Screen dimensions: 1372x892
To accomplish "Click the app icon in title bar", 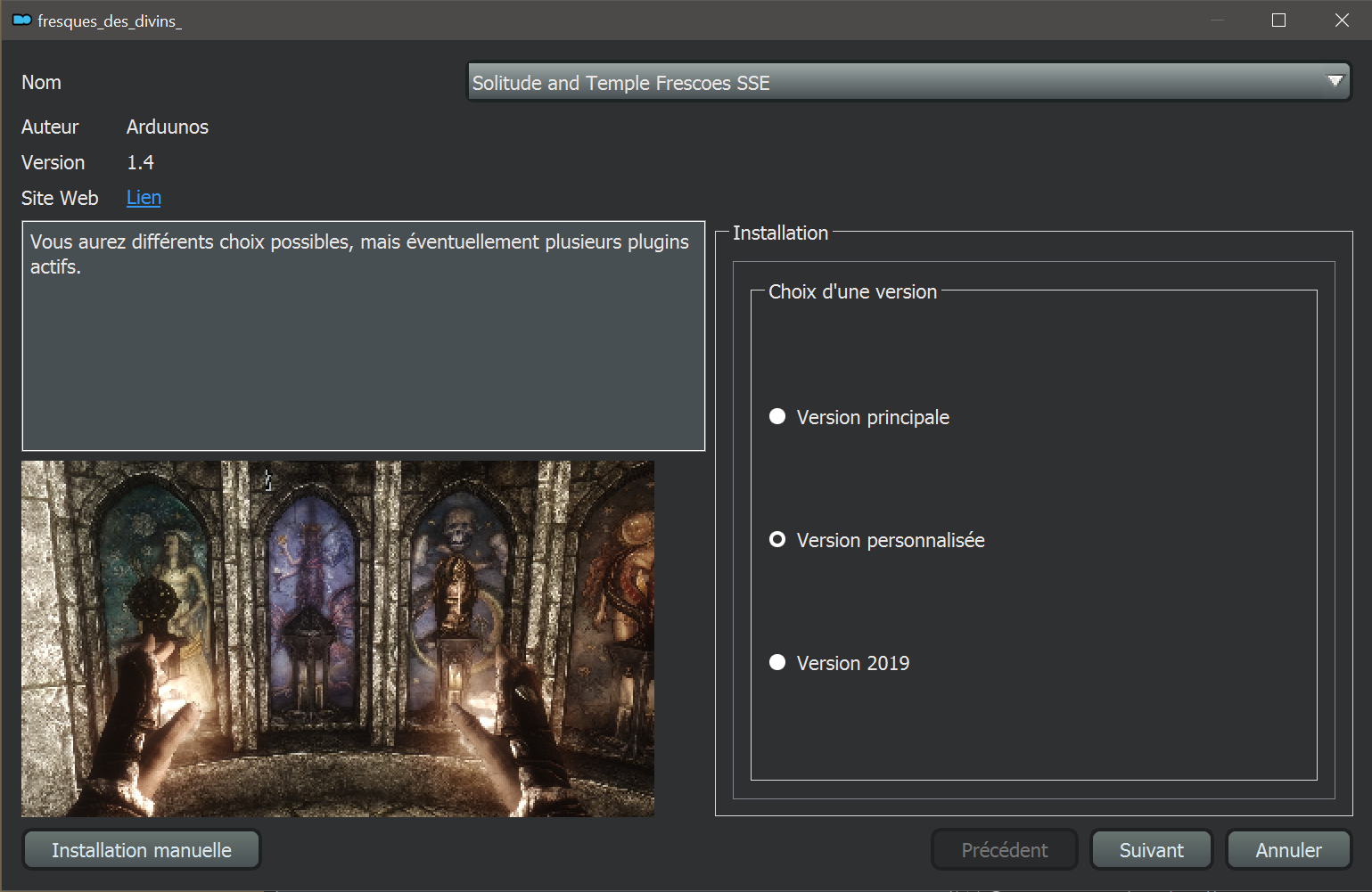I will (21, 20).
